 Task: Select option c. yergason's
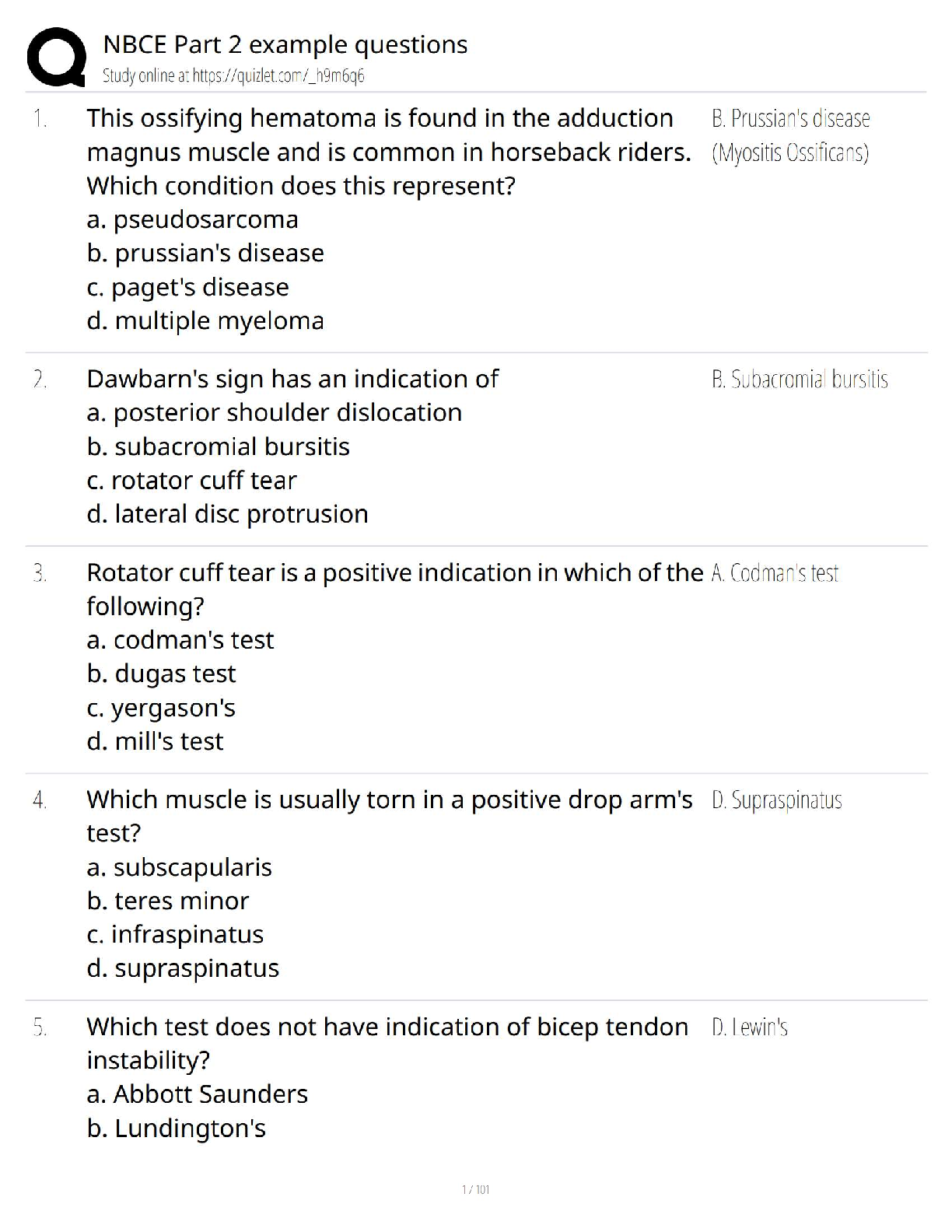click(161, 708)
